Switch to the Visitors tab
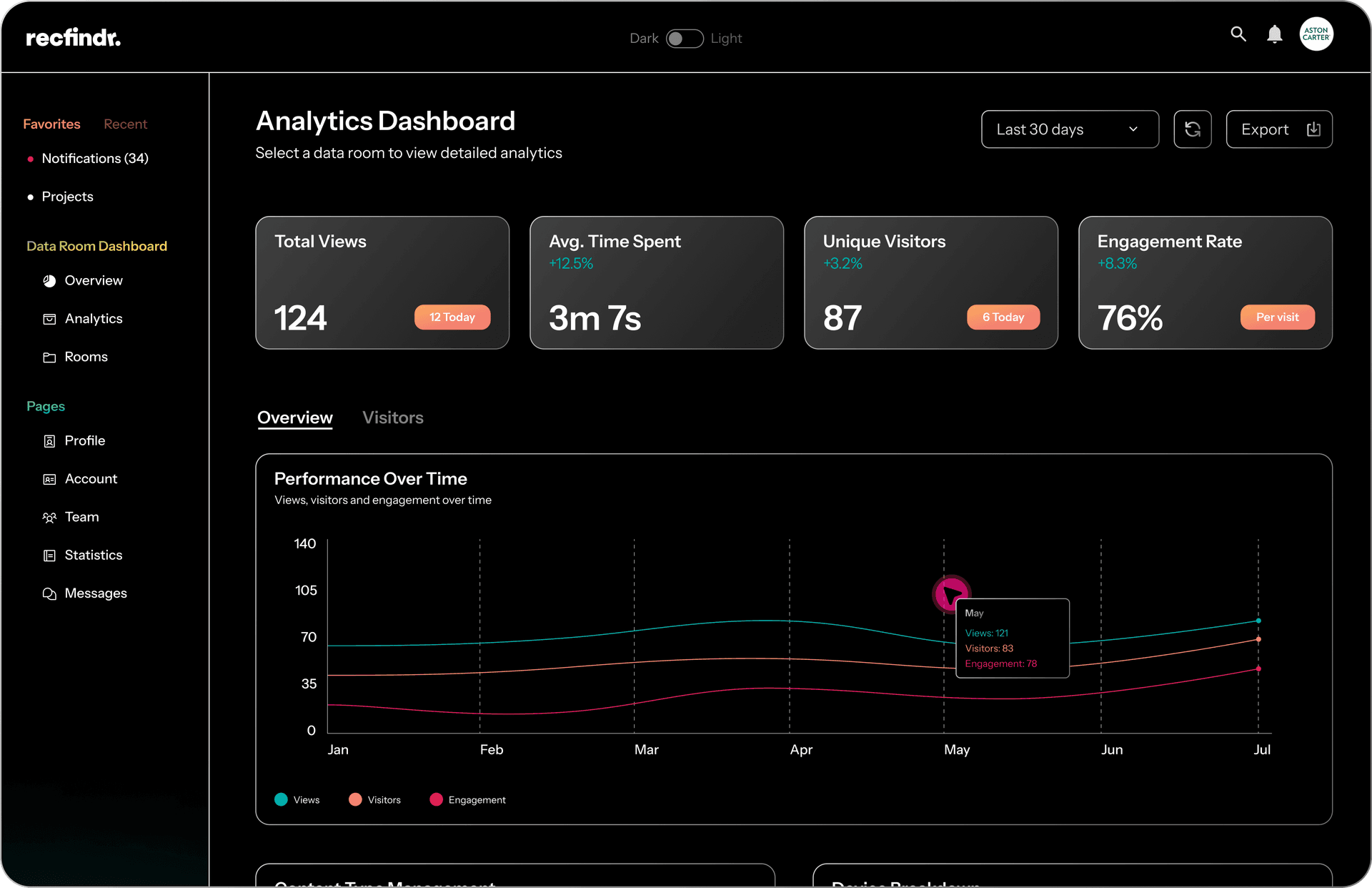Image resolution: width=1372 pixels, height=888 pixels. pos(392,418)
